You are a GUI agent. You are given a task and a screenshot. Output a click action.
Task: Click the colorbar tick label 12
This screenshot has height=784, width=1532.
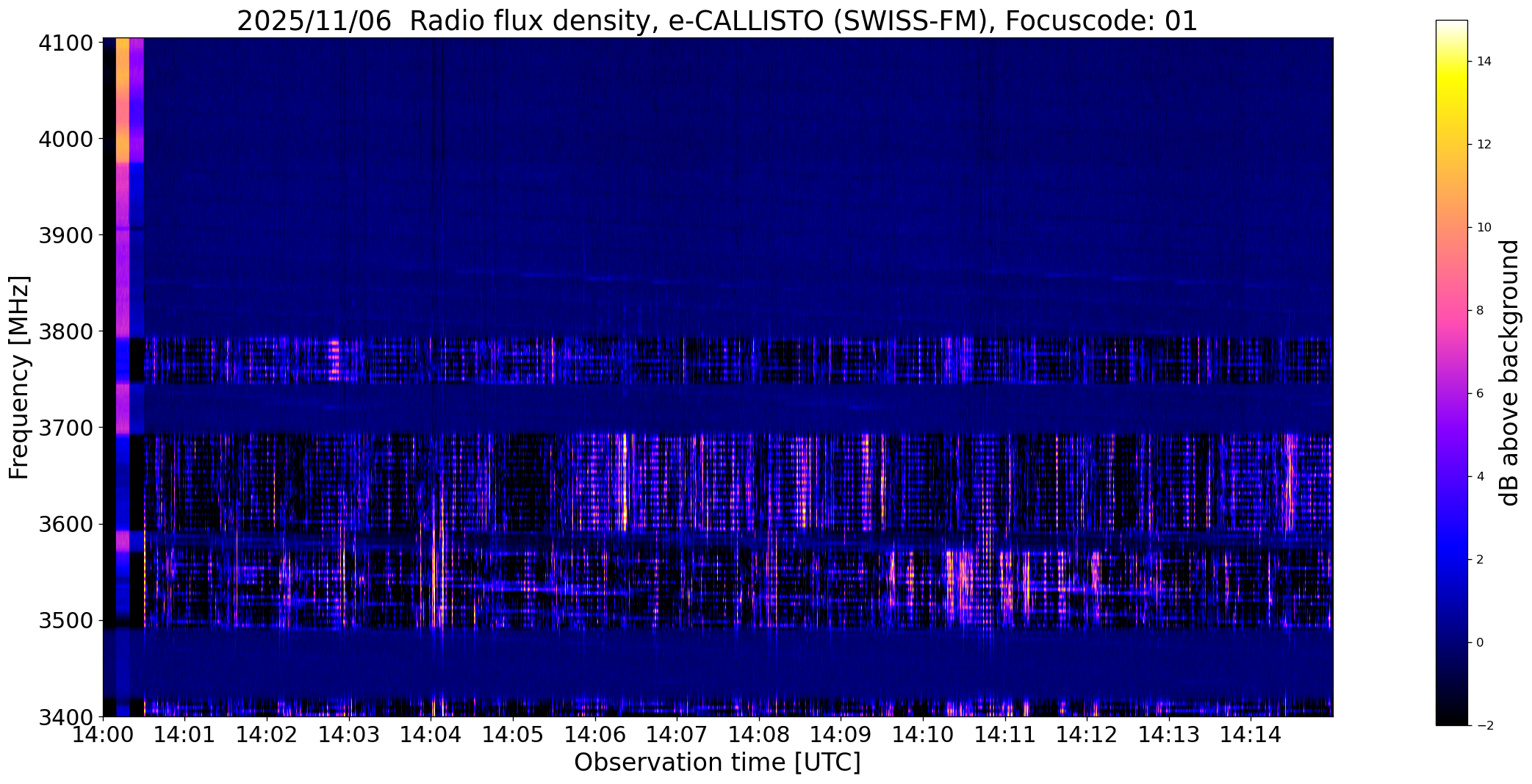click(x=1484, y=145)
